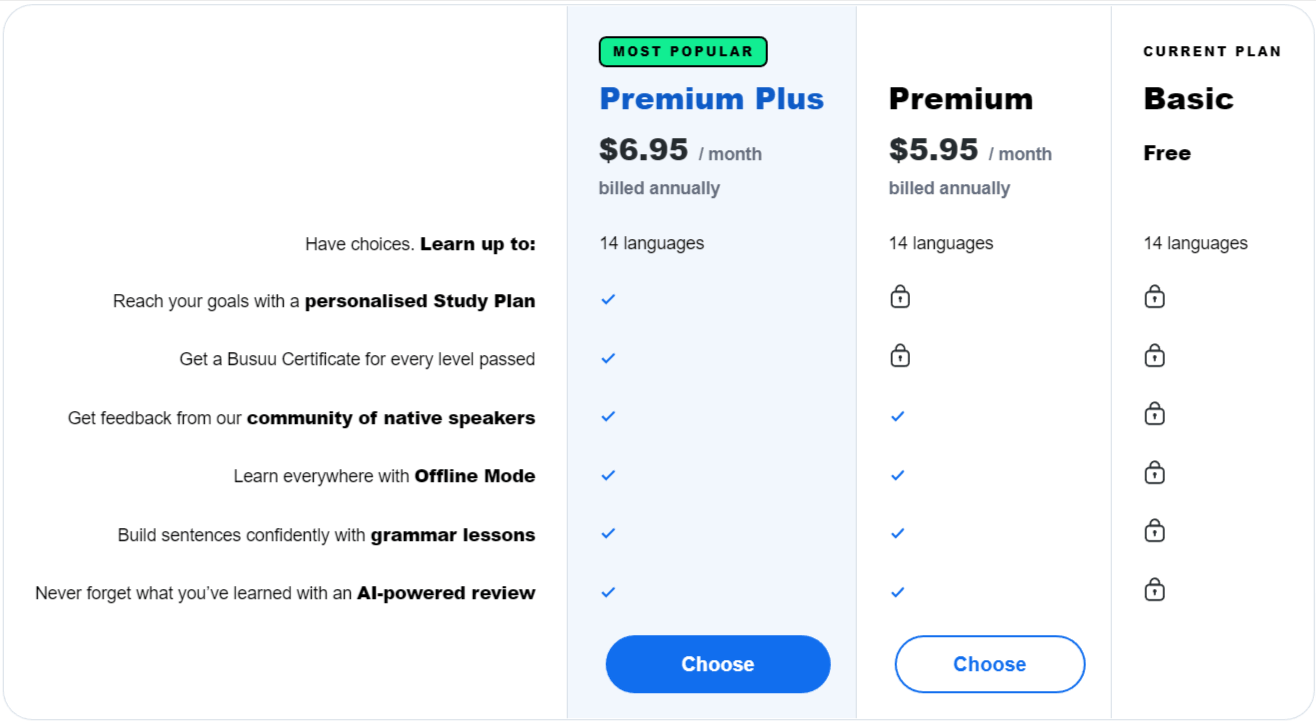This screenshot has height=723, width=1316.
Task: Select the Premium Plus plan title
Action: tap(711, 98)
